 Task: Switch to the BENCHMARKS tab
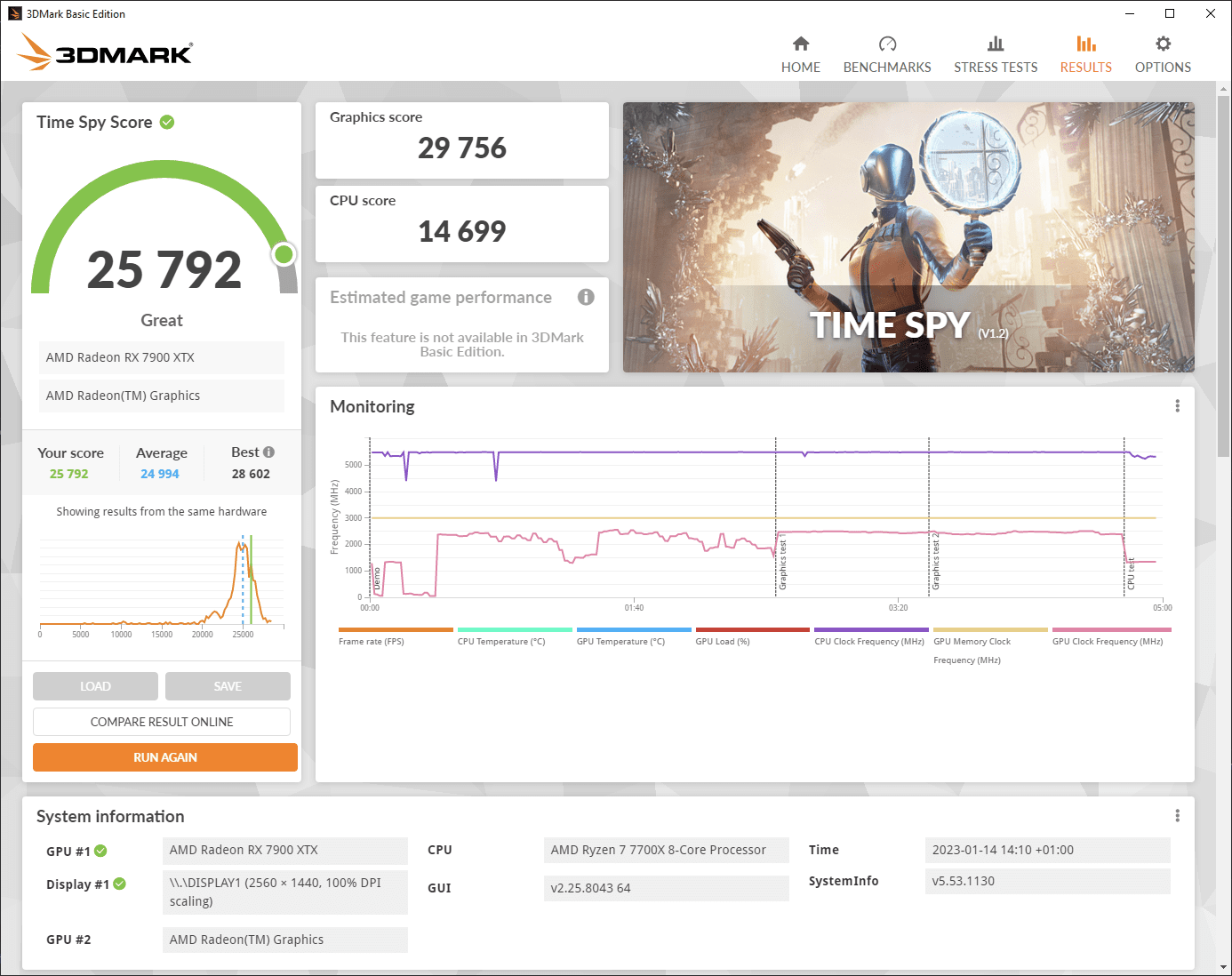pyautogui.click(x=887, y=68)
